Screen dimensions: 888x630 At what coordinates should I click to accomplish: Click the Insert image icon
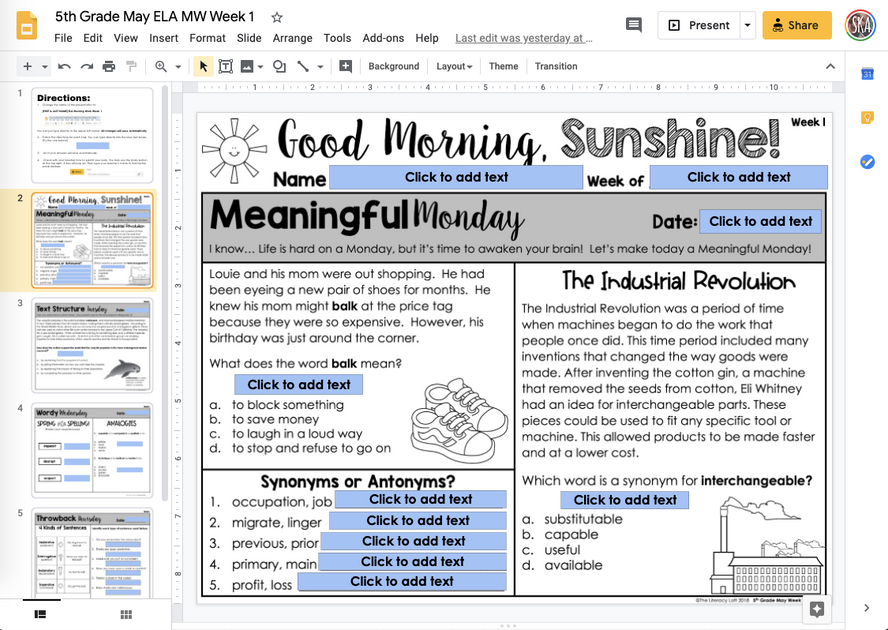click(247, 66)
